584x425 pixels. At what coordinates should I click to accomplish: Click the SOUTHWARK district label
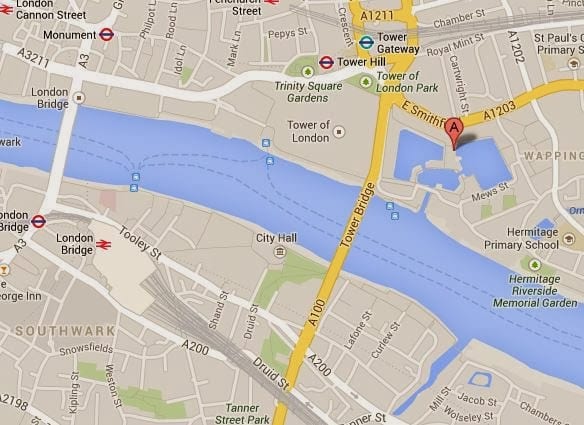pos(65,331)
